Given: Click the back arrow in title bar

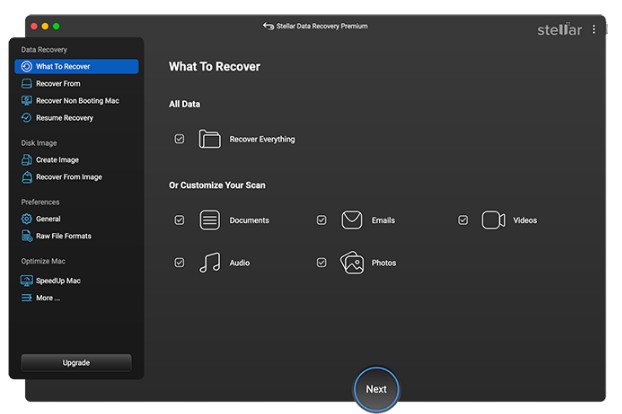Looking at the screenshot, I should click(x=267, y=26).
